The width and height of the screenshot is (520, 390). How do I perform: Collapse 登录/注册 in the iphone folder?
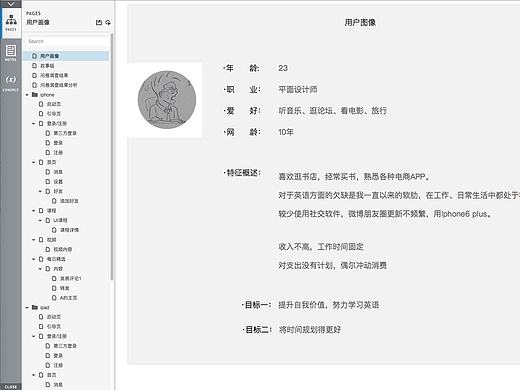(x=34, y=124)
